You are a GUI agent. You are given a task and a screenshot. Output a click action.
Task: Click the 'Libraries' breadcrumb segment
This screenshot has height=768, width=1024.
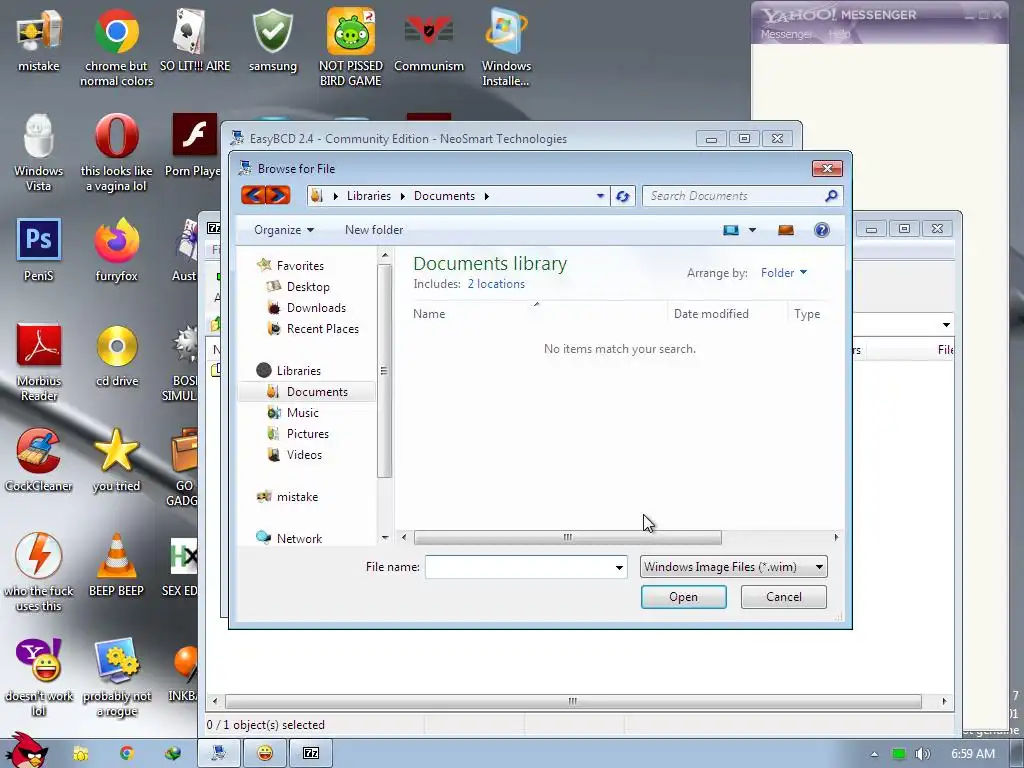pyautogui.click(x=368, y=196)
